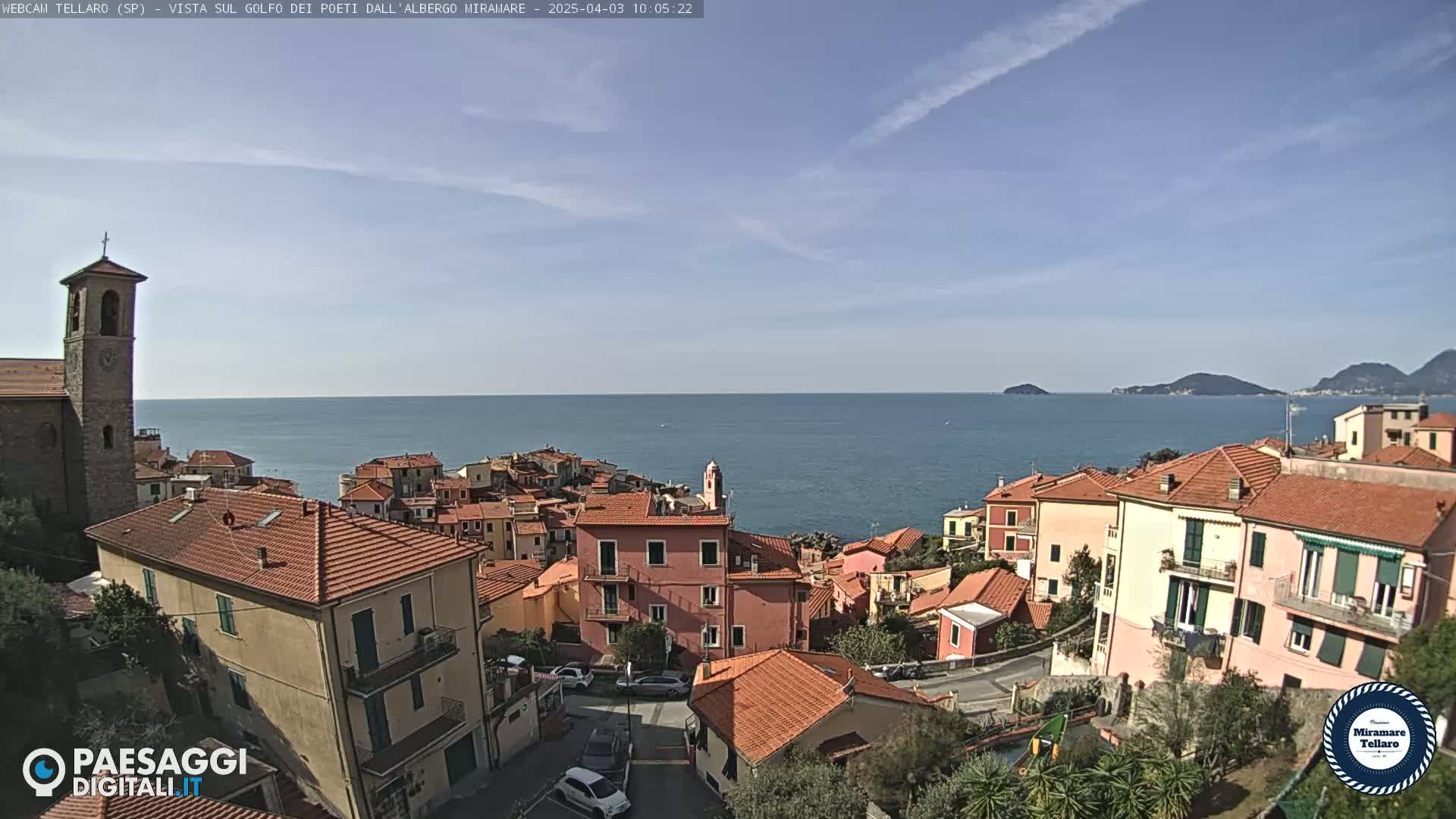The image size is (1456, 819).
Task: Click the arched belfry opening of tower
Action: pos(109,312)
